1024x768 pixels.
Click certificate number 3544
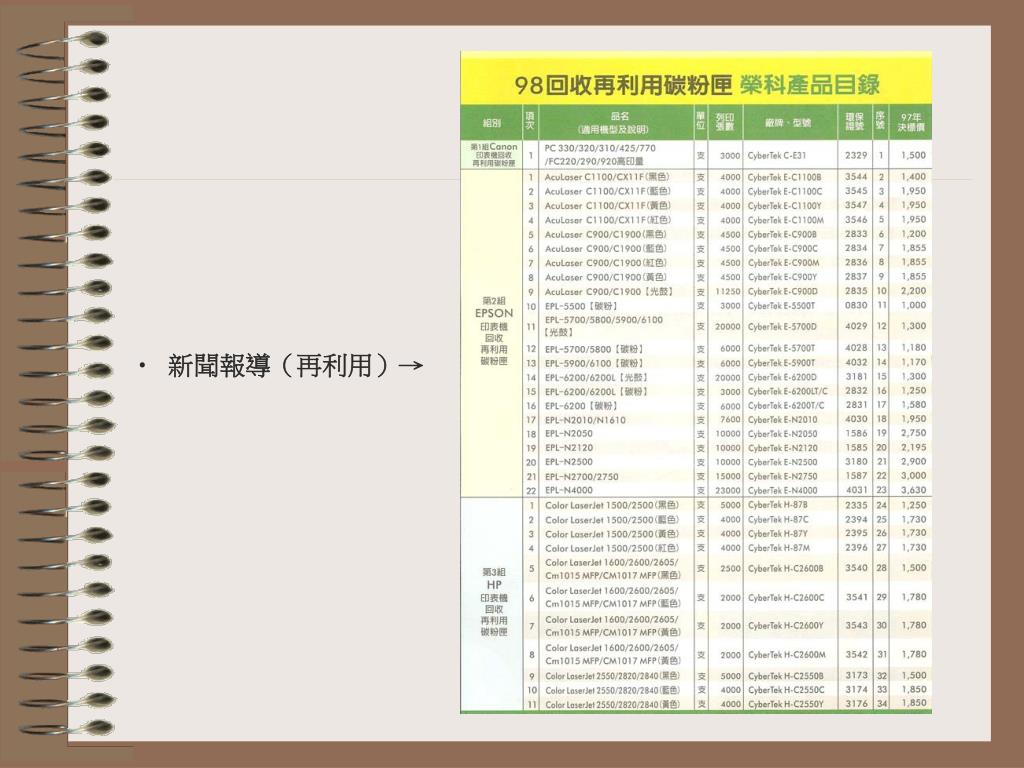click(856, 176)
